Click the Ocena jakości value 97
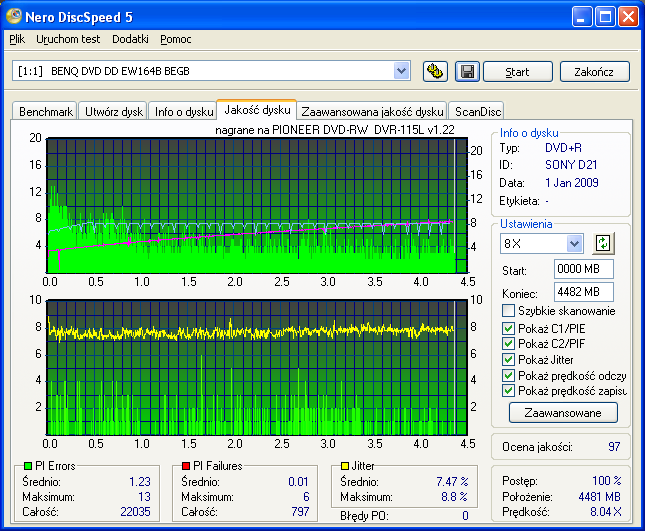The image size is (645, 531). click(x=614, y=447)
